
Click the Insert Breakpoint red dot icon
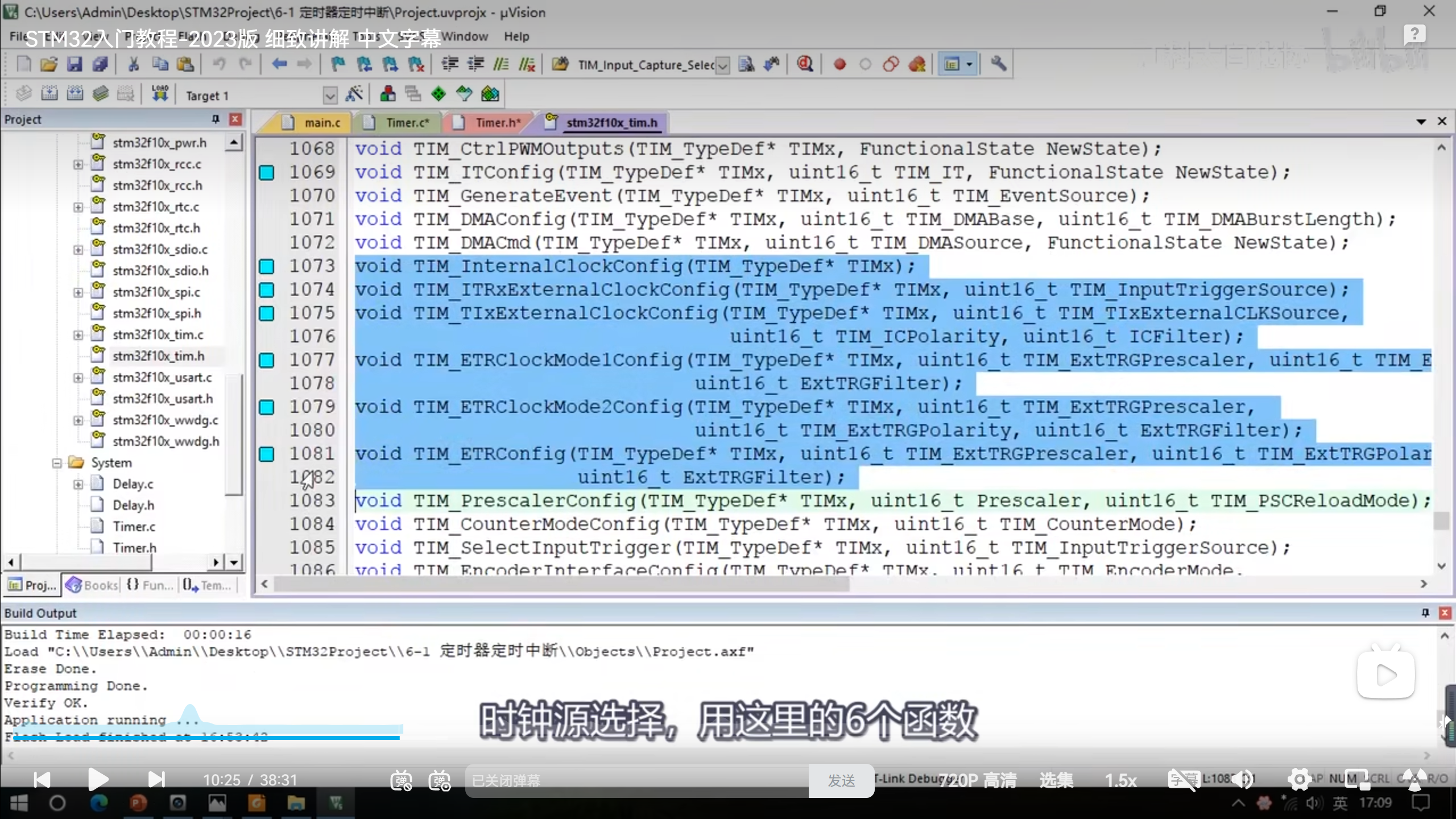(x=839, y=64)
